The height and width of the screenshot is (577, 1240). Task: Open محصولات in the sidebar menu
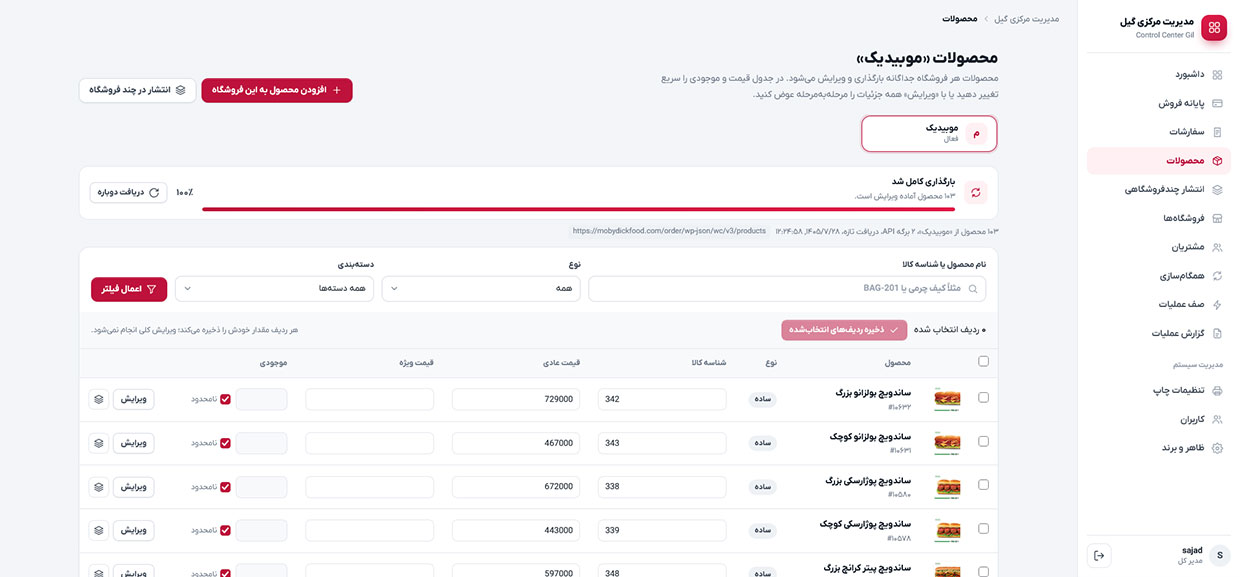point(1159,161)
